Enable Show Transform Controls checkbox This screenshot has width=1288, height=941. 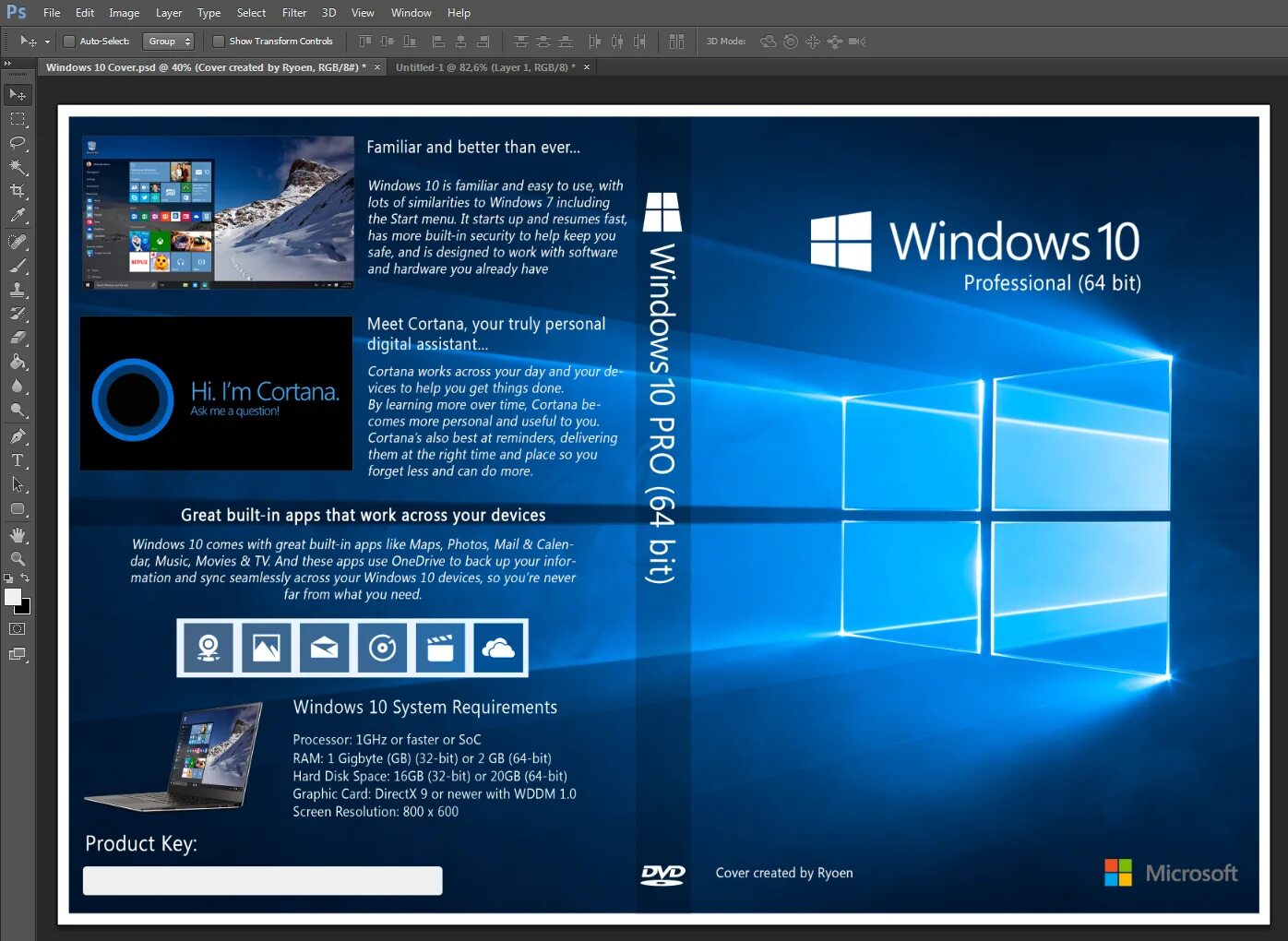pyautogui.click(x=219, y=42)
